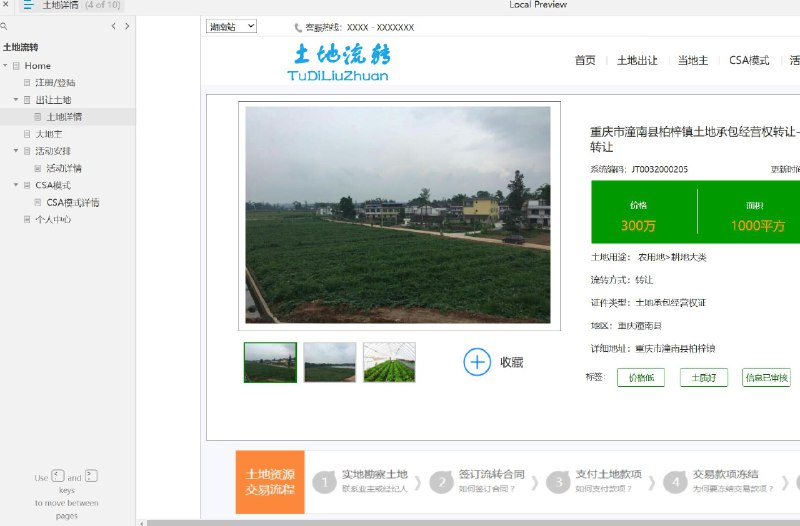Click the 价格 300万 price block
Viewport: 800px width, 526px height.
(638, 217)
